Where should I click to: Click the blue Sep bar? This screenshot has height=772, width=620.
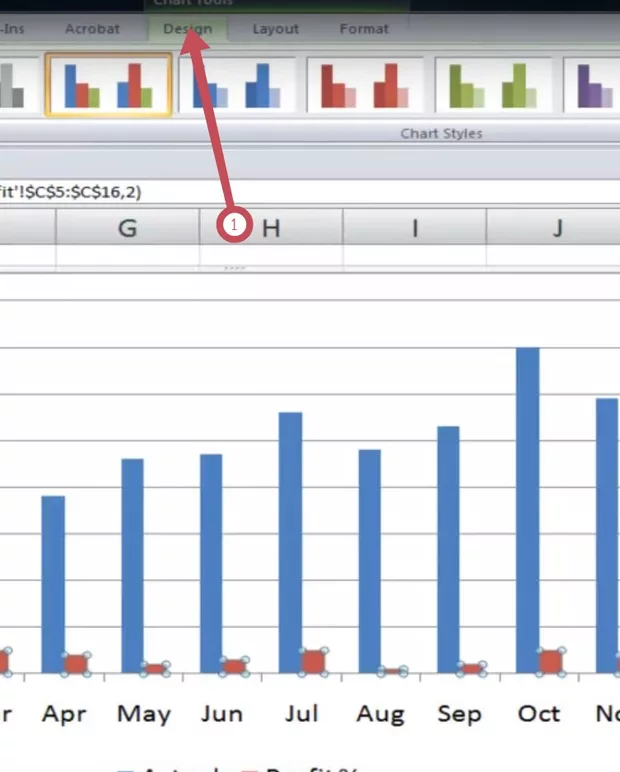(x=448, y=549)
